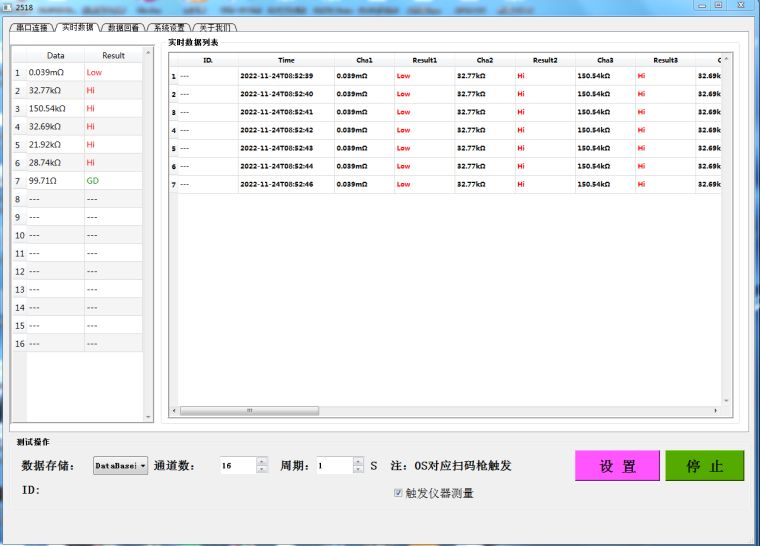Screen dimensions: 760x546
Task: Click the pink 设置 button
Action: pyautogui.click(x=617, y=466)
